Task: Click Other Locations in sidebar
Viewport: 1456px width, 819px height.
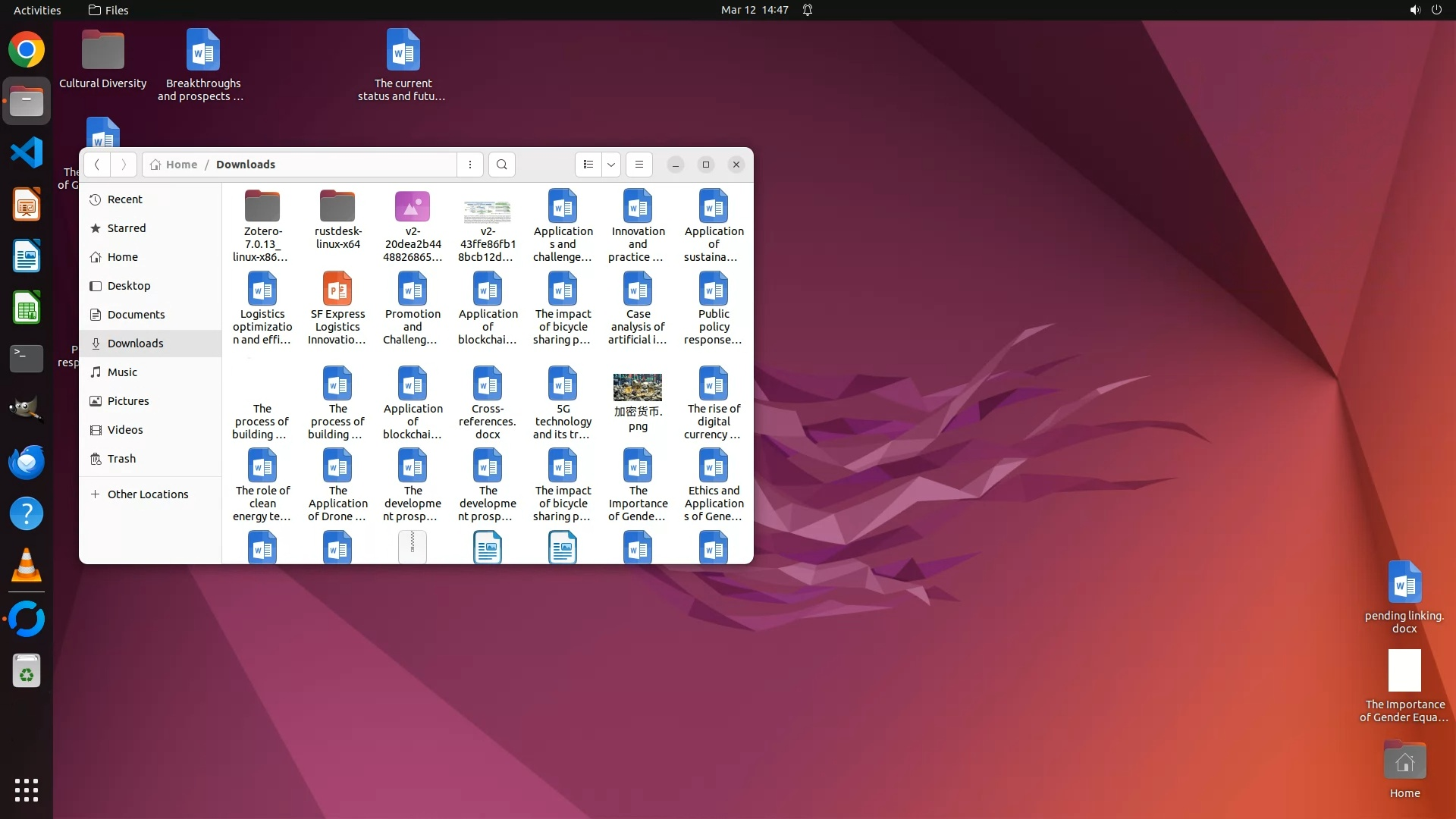Action: tap(147, 494)
